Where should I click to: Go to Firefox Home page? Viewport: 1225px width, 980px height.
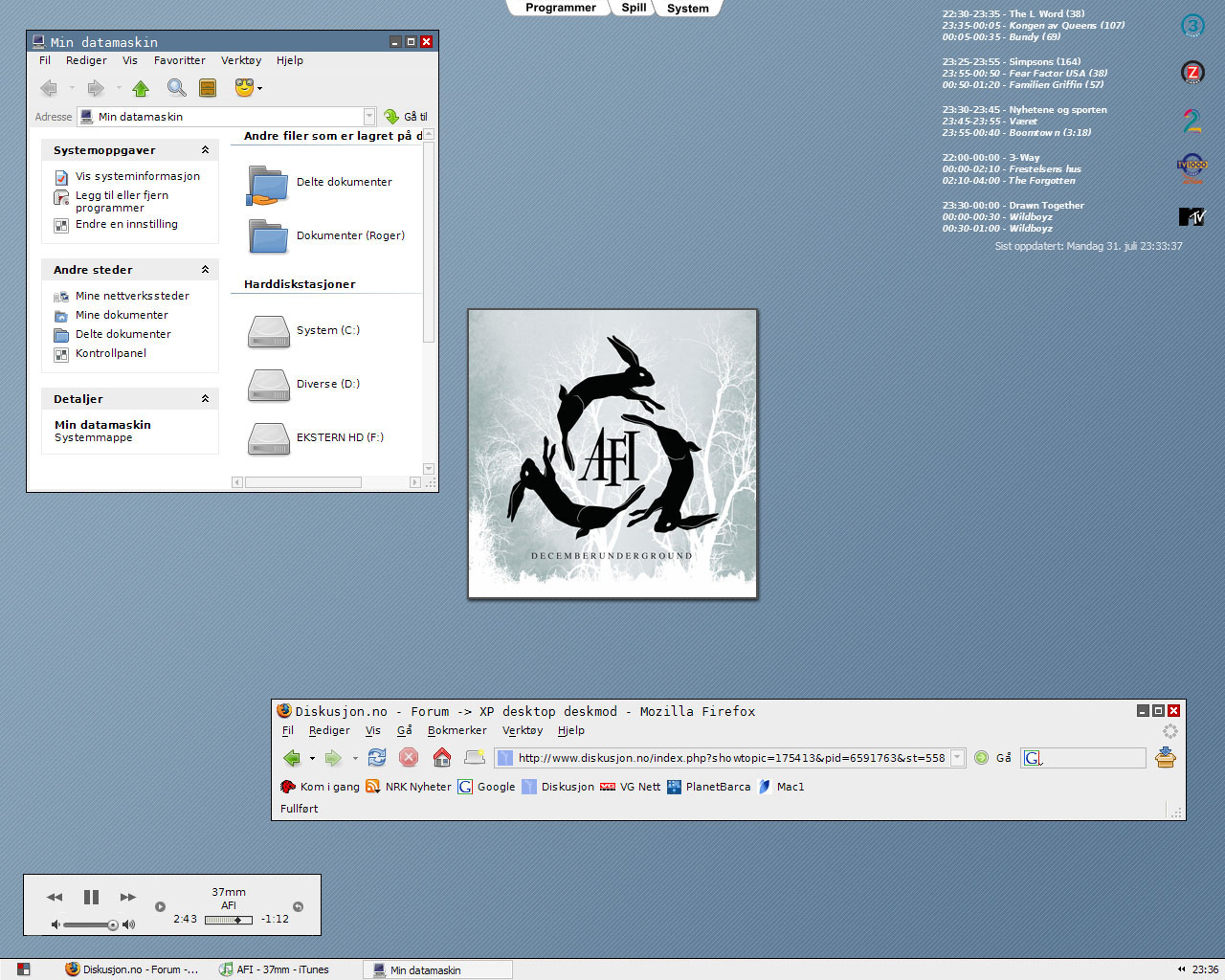pos(442,757)
